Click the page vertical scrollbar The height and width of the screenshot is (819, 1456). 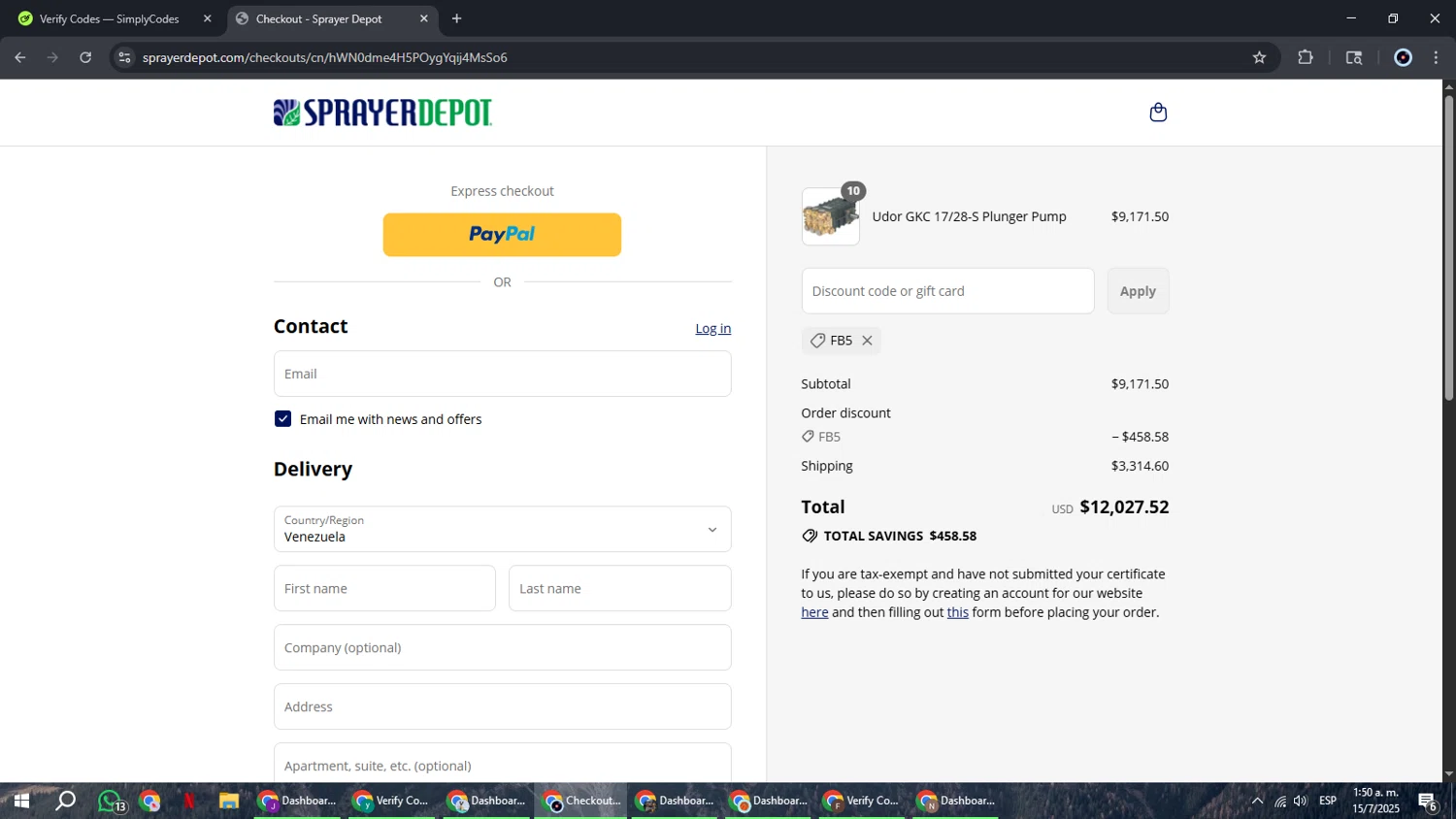(1448, 248)
